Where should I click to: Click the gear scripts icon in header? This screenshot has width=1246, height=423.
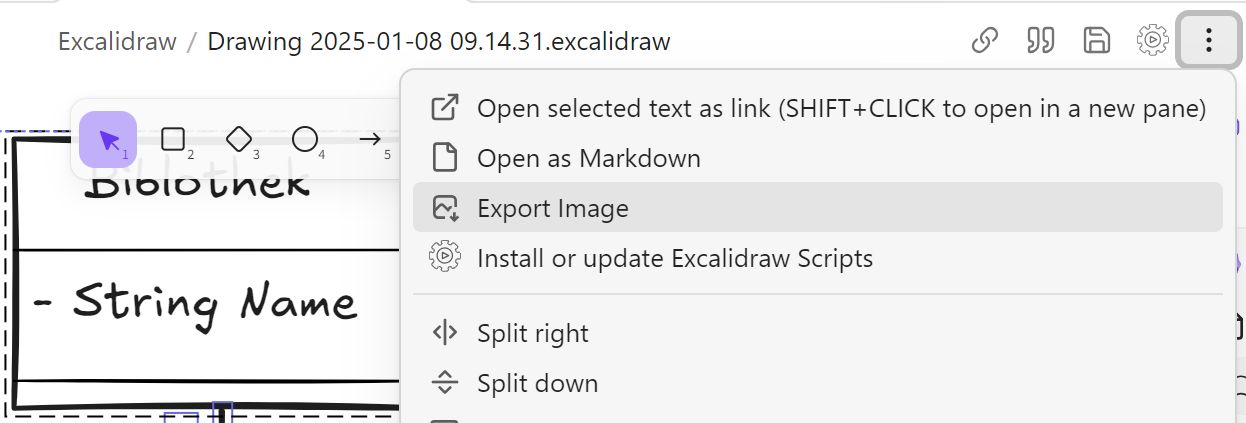point(1153,41)
